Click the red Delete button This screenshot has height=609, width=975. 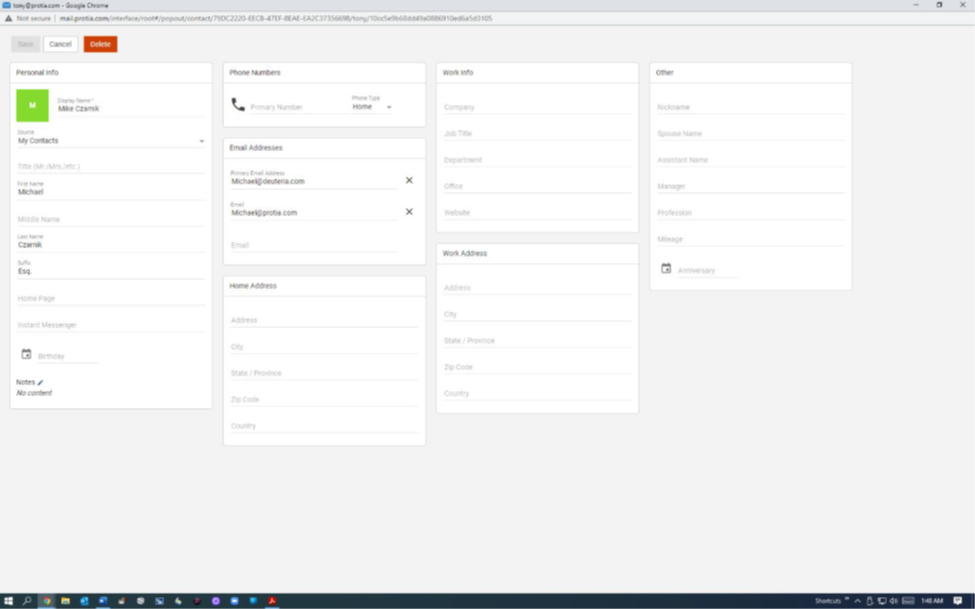point(100,44)
